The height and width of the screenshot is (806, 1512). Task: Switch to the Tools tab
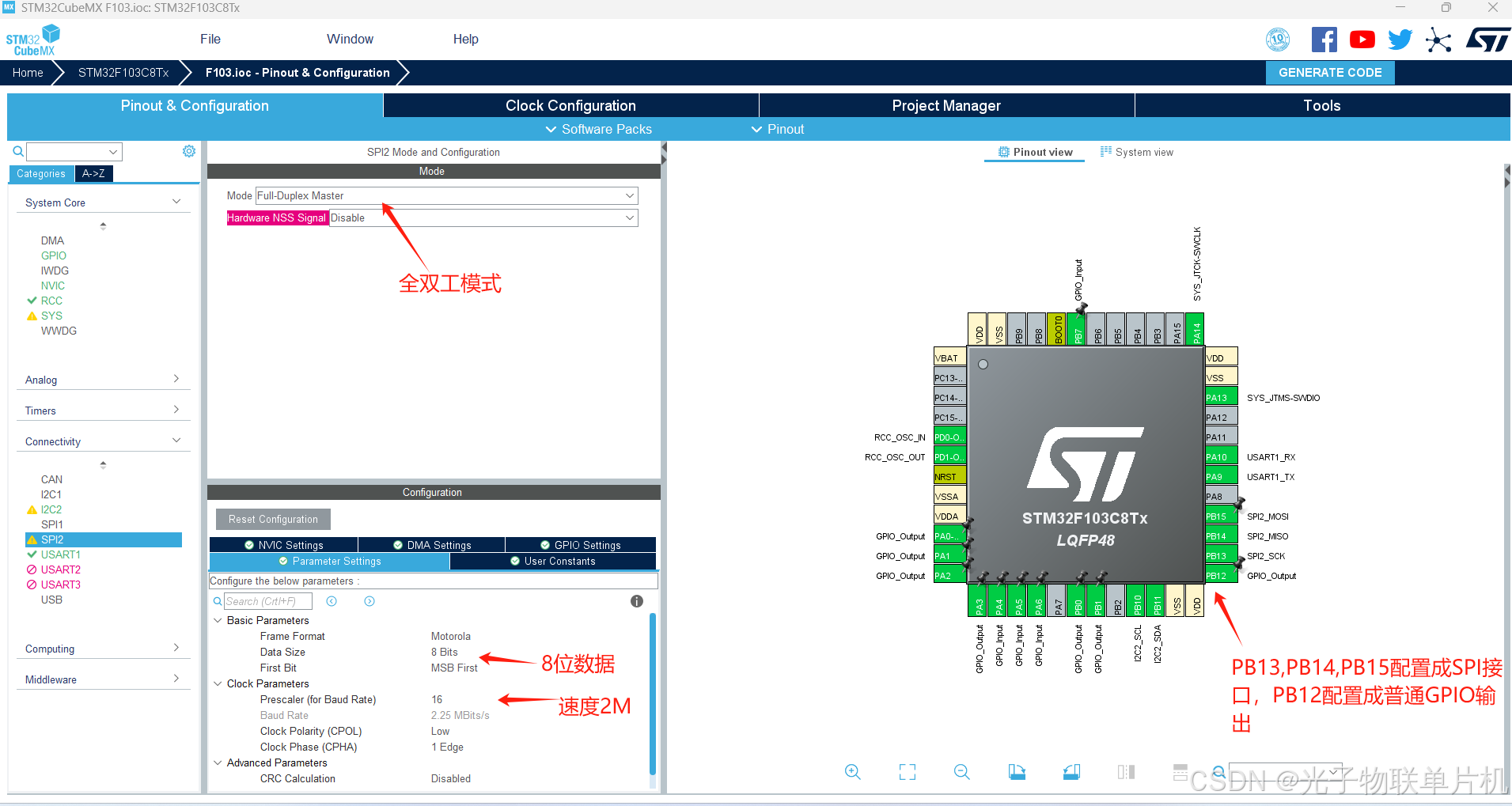tap(1322, 105)
